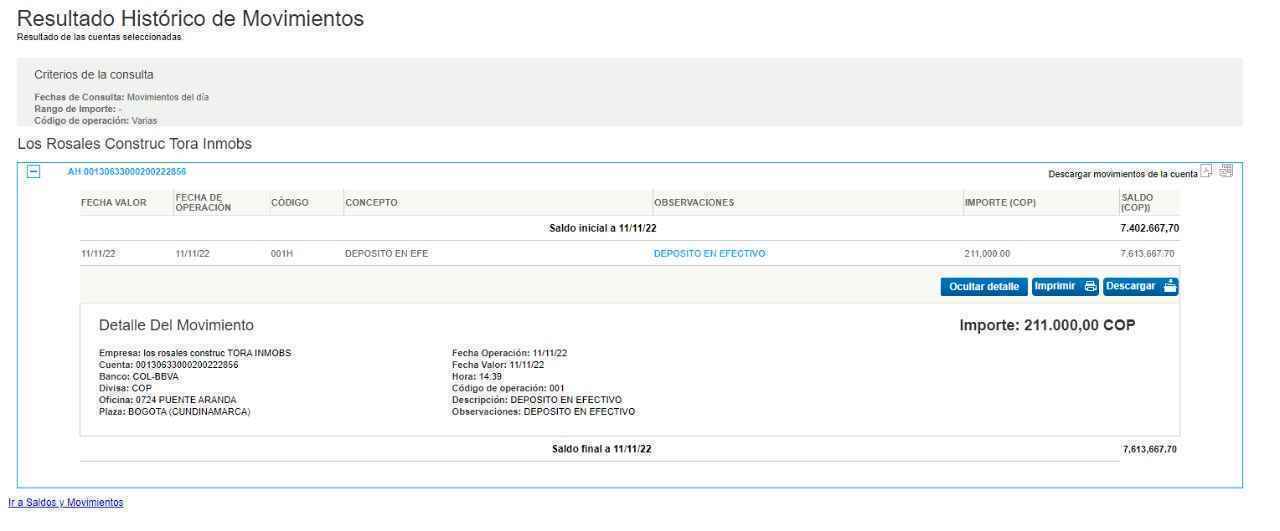1280x531 pixels.
Task: Open account AH 00130633000200222856 link
Action: pyautogui.click(x=127, y=172)
